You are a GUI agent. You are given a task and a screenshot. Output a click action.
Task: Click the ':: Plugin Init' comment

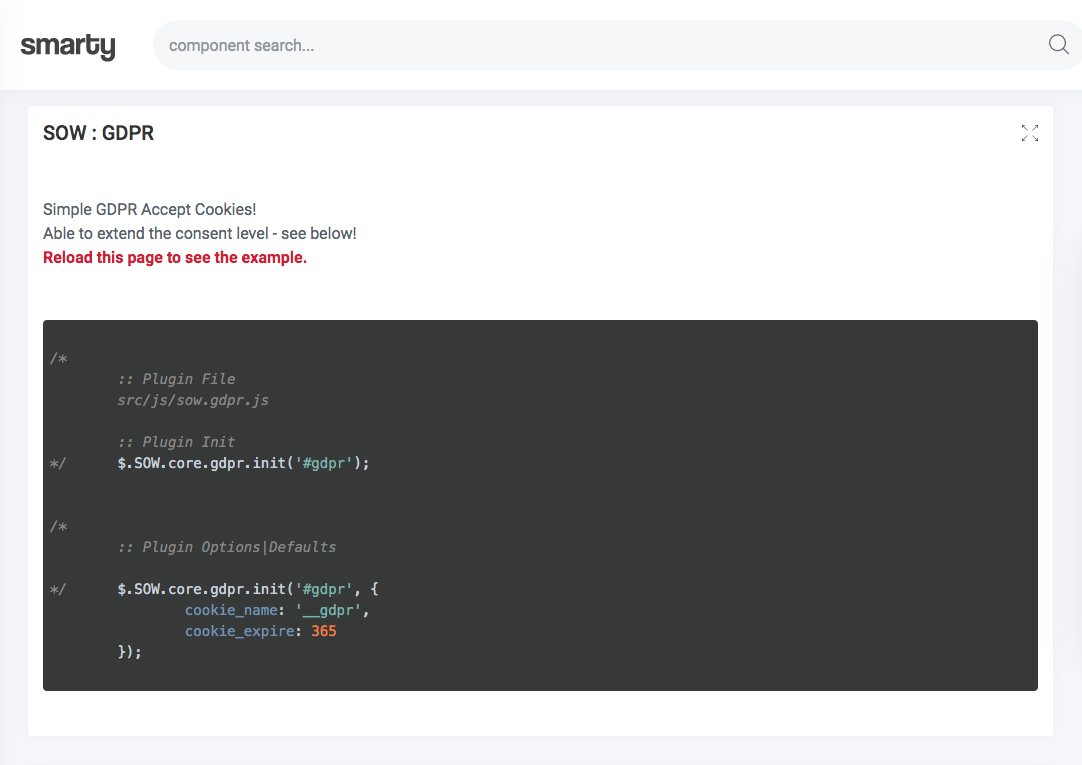click(x=176, y=442)
